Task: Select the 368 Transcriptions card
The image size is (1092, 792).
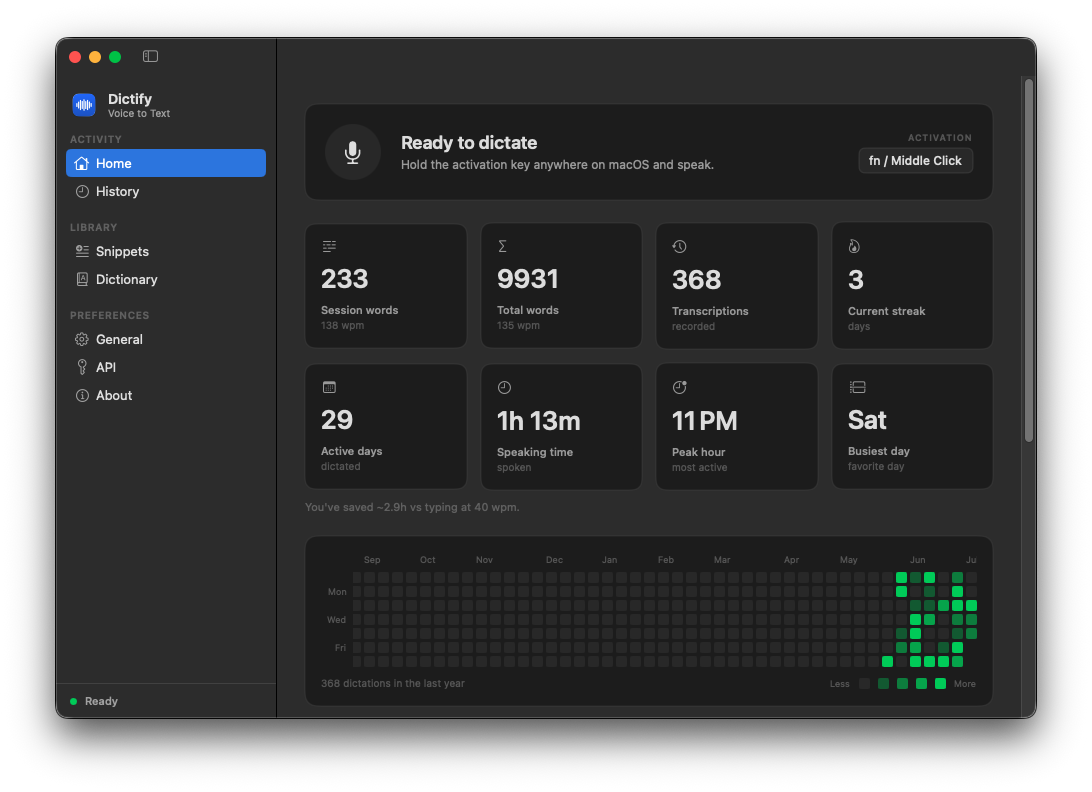Action: point(737,286)
